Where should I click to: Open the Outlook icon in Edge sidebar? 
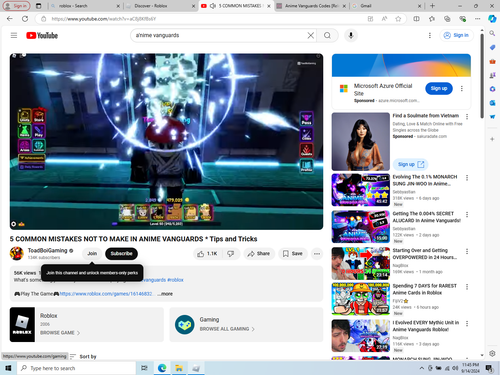click(492, 103)
